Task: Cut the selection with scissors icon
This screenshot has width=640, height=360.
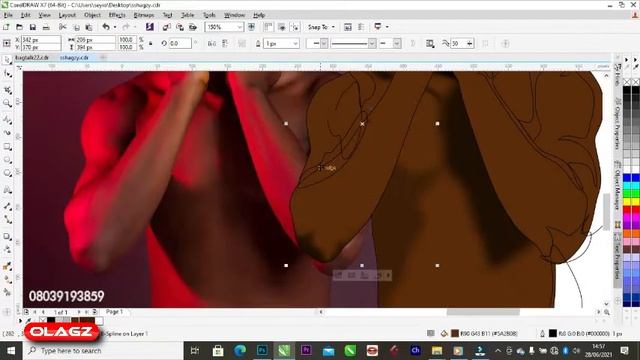Action: pos(62,27)
